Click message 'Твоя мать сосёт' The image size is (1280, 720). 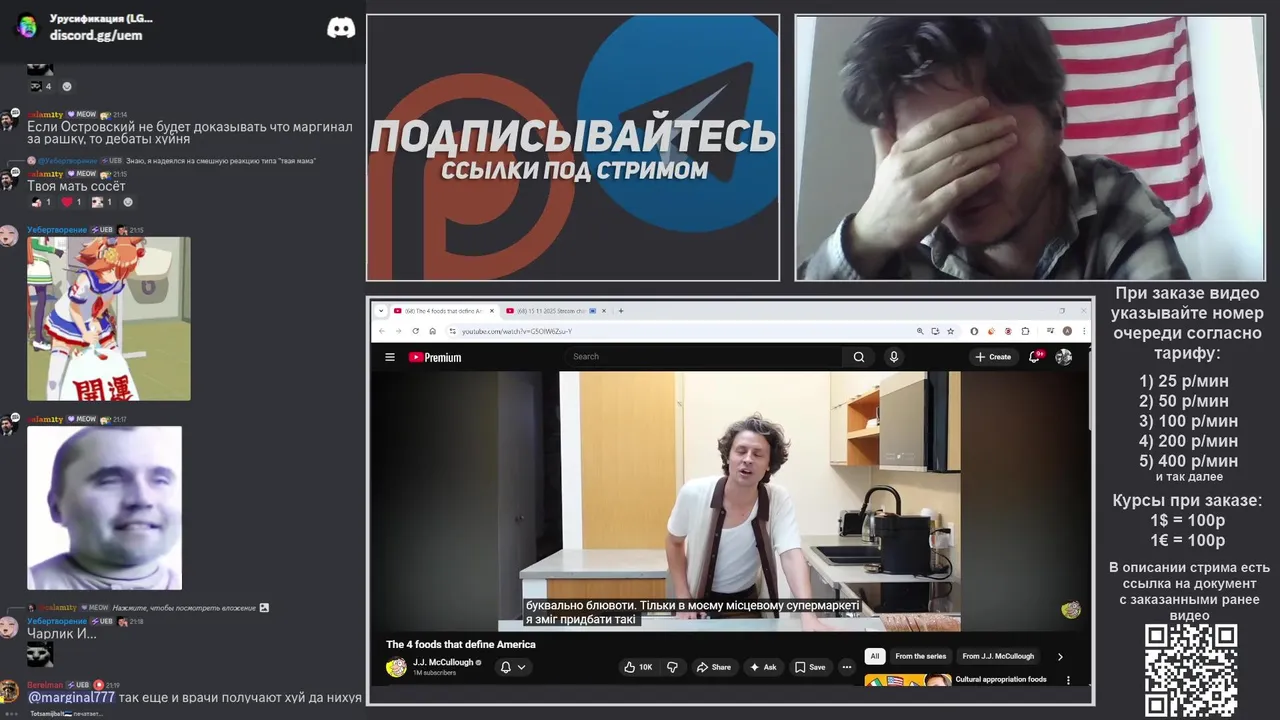(x=76, y=186)
